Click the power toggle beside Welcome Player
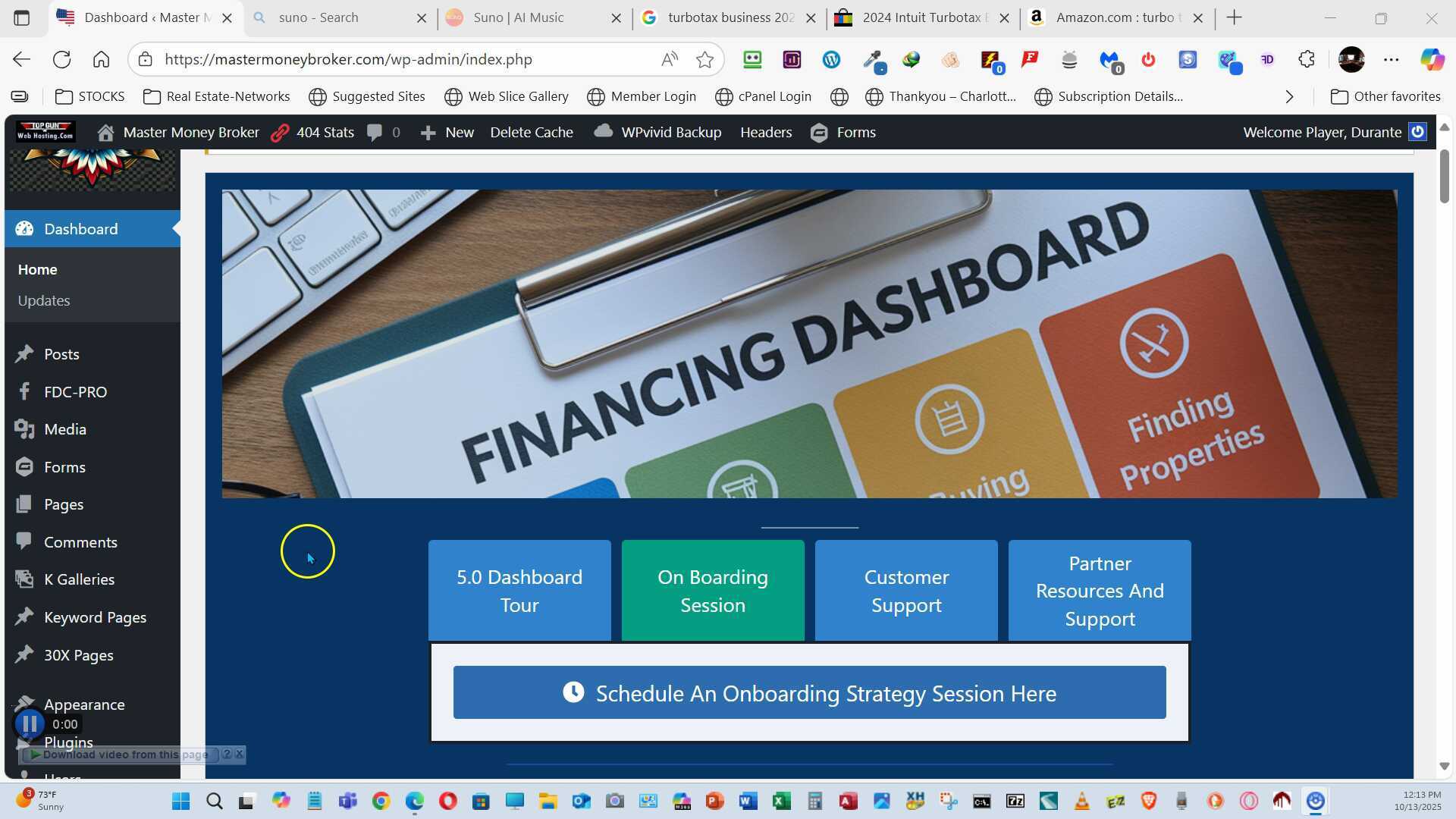This screenshot has width=1456, height=819. click(x=1417, y=132)
